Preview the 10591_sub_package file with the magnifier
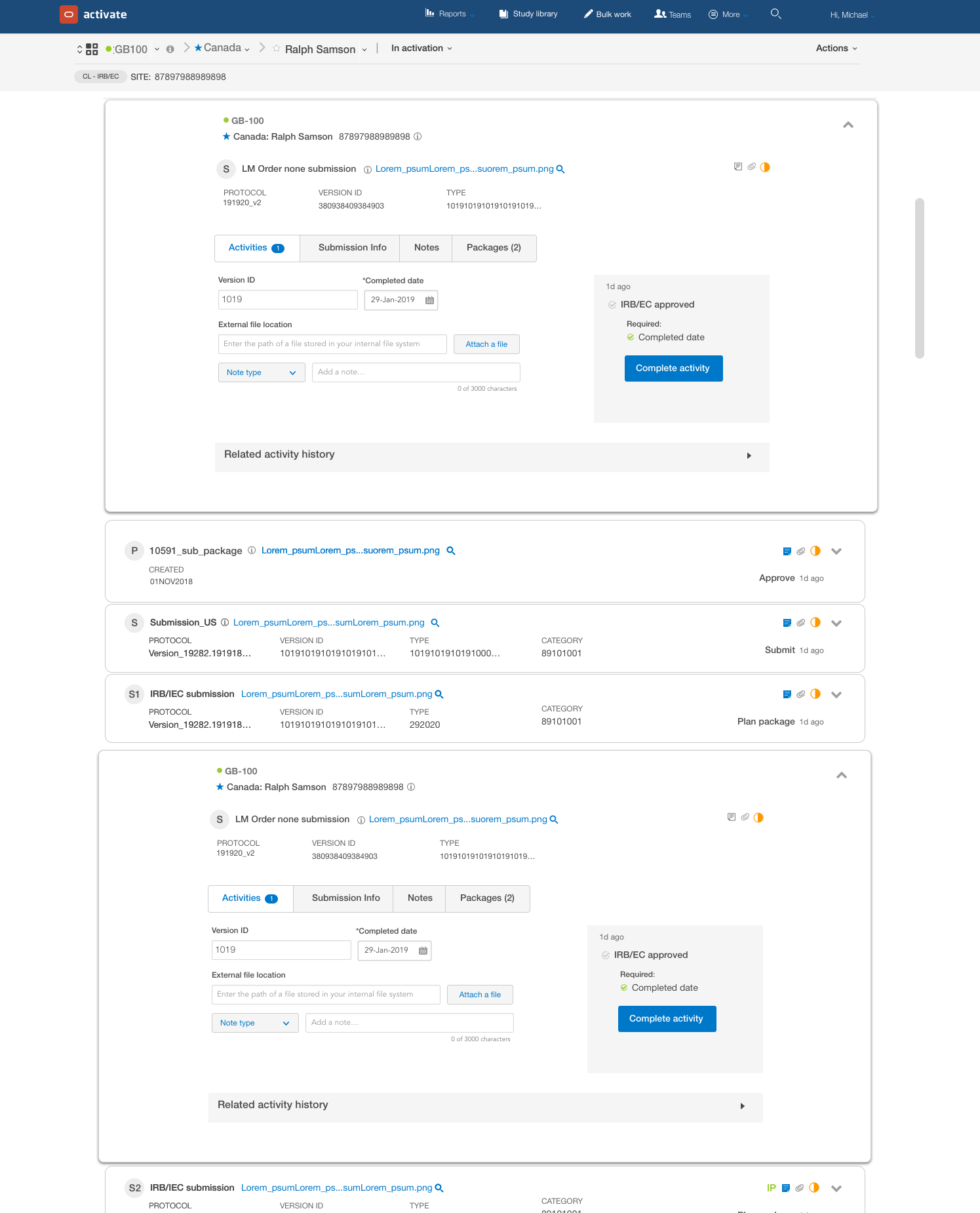This screenshot has width=980, height=1213. [x=451, y=551]
